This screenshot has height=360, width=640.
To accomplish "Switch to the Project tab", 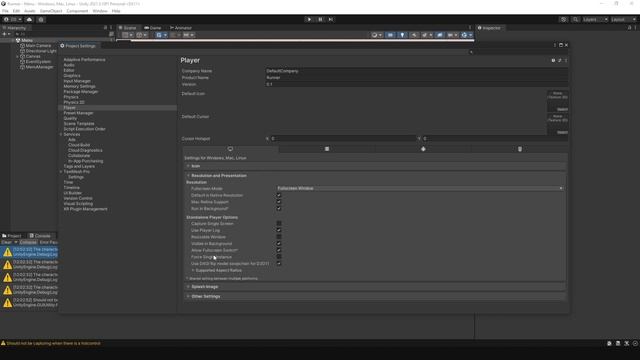I will 12,236.
